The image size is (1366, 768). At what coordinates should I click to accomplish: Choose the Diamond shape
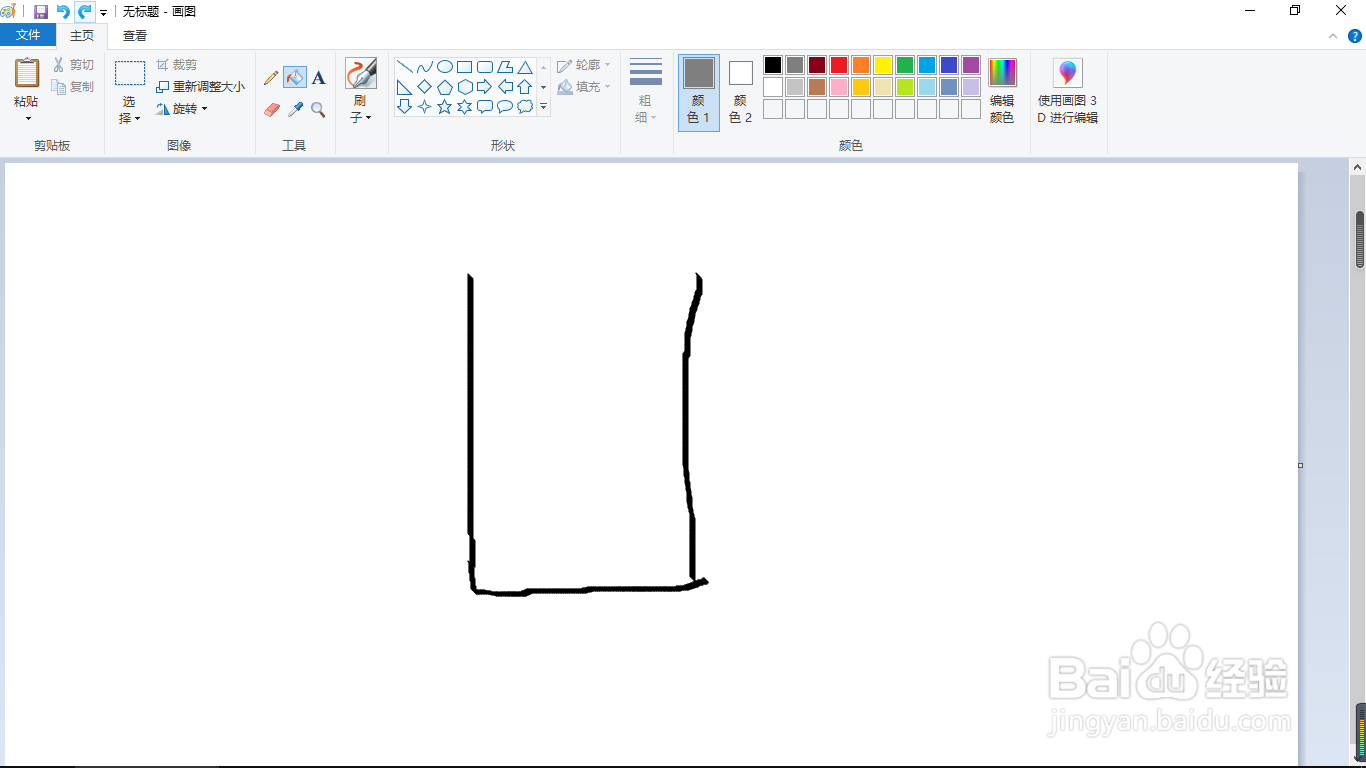[x=425, y=87]
